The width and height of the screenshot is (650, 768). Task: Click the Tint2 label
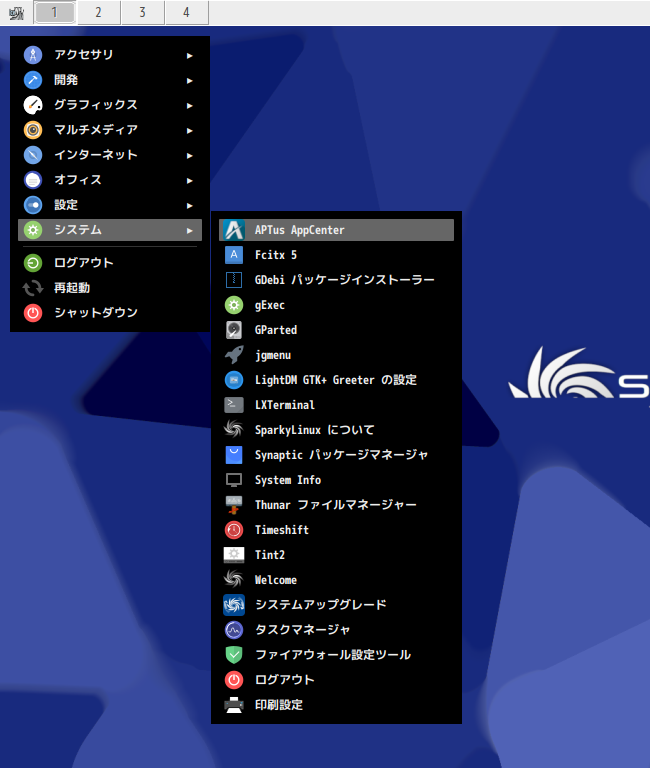coord(270,555)
